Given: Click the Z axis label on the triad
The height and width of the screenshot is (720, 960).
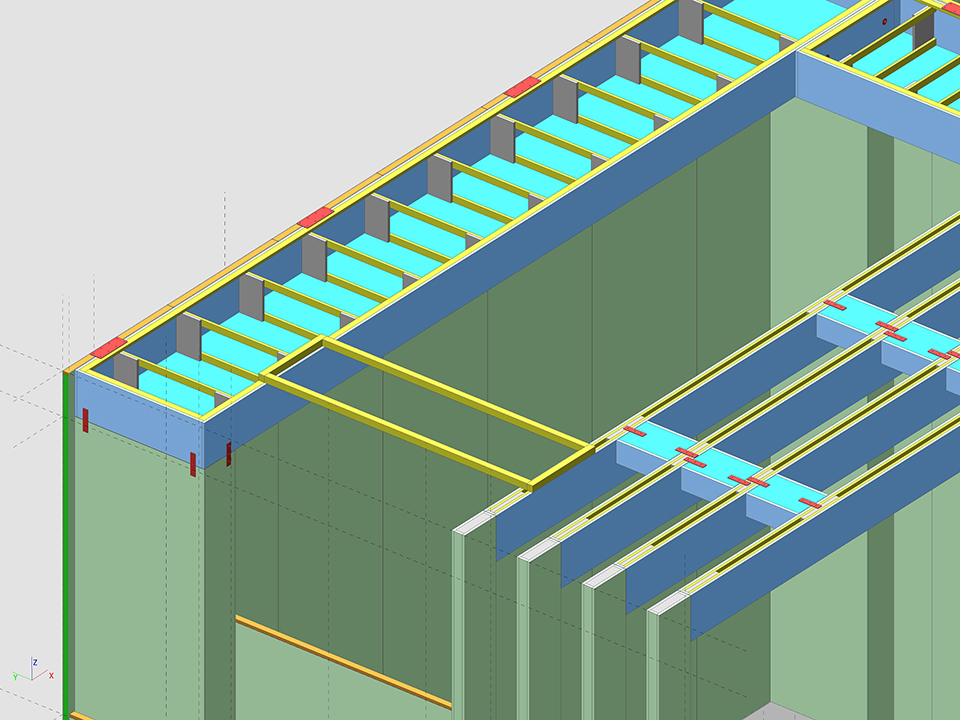Looking at the screenshot, I should click(35, 661).
